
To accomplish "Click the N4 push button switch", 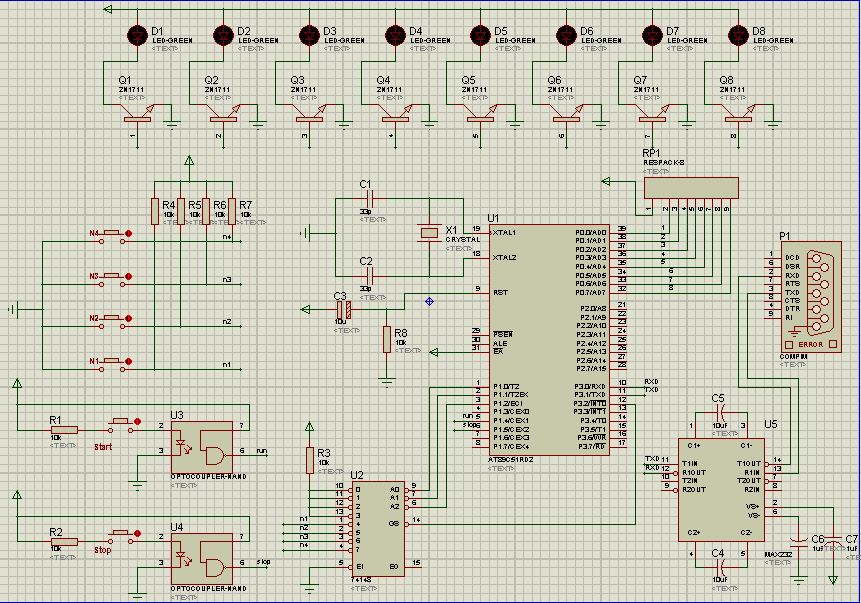I will click(114, 236).
